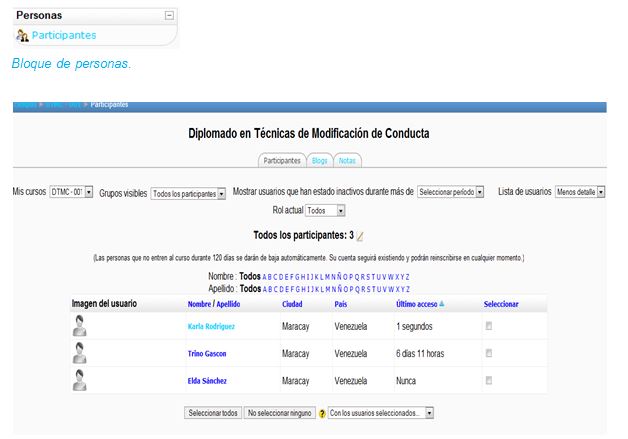628x439 pixels.
Task: Switch to the Blogs tab
Action: (x=319, y=160)
